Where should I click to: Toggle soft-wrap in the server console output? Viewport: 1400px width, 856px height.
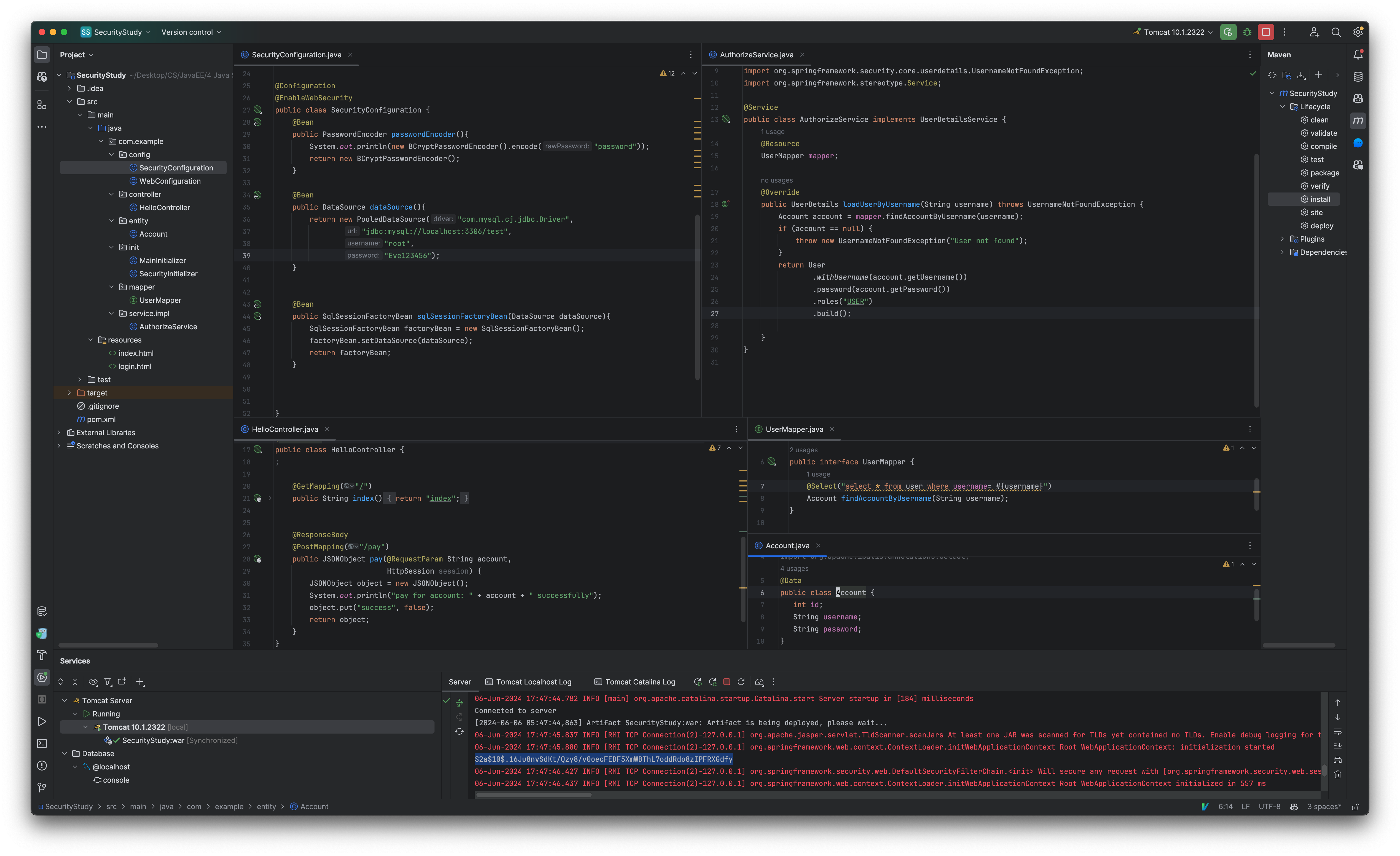pyautogui.click(x=1337, y=732)
